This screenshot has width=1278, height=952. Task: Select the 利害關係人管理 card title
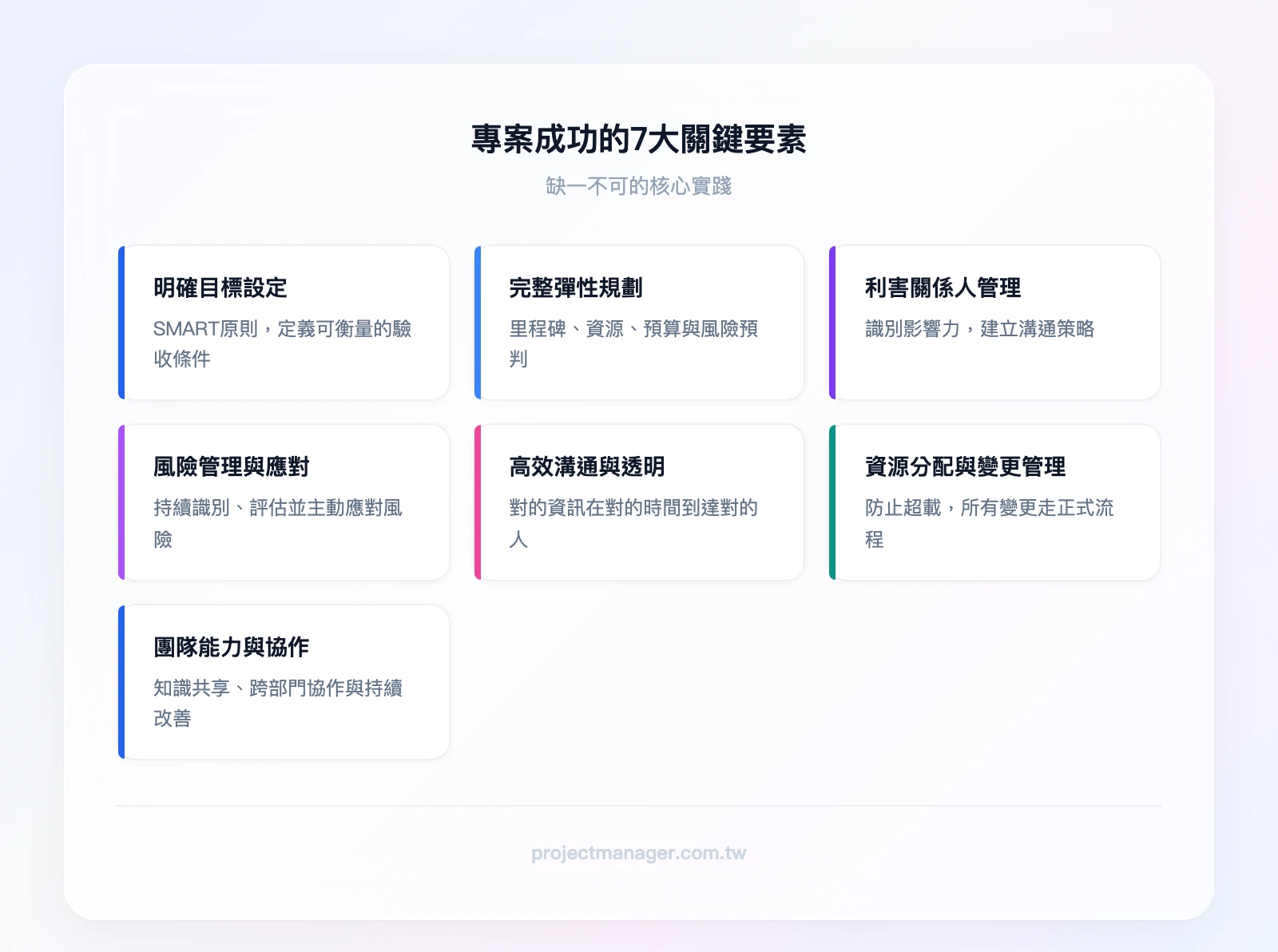(943, 288)
